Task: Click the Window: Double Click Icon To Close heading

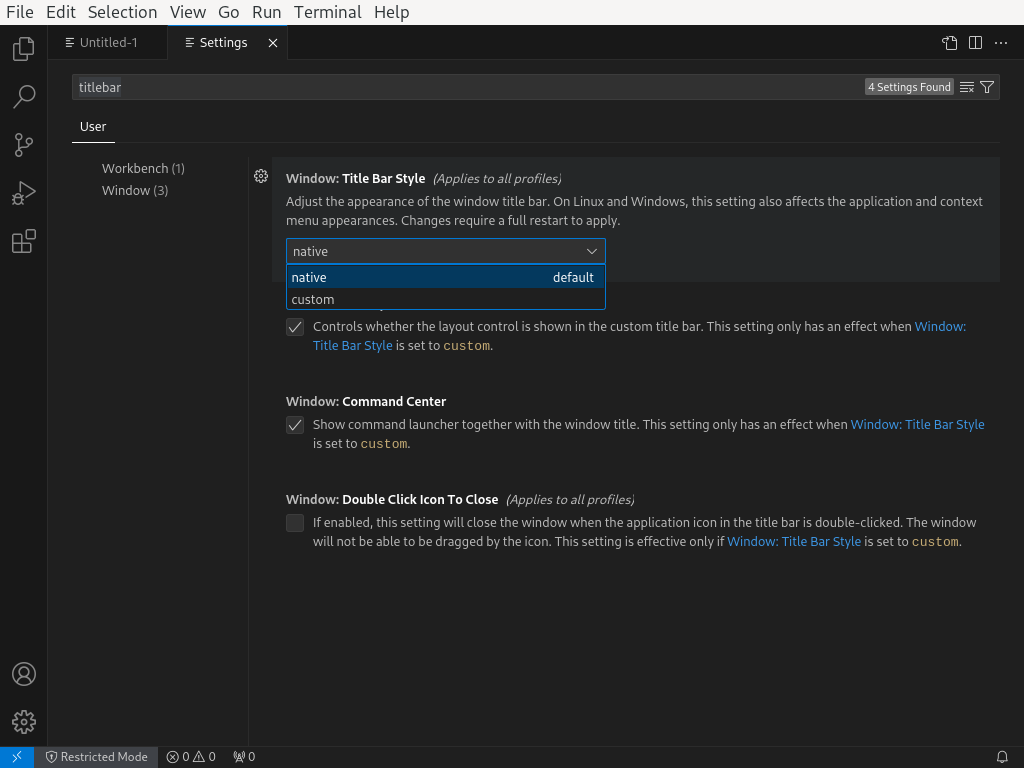Action: 392,500
